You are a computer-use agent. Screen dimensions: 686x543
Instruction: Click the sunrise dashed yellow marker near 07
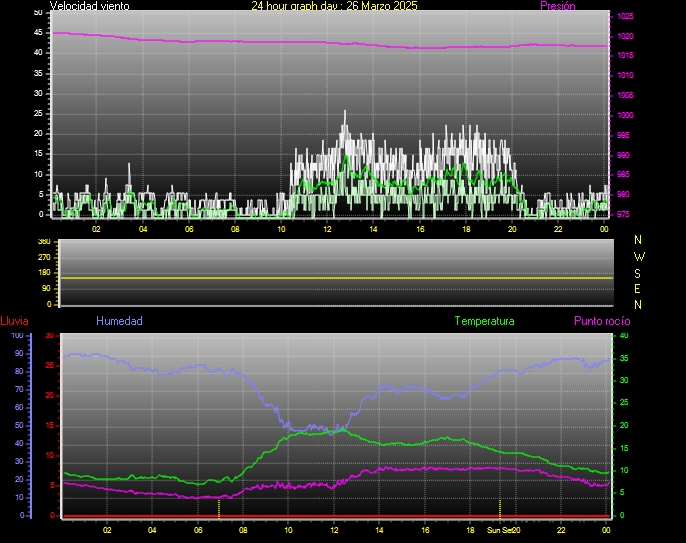[219, 510]
